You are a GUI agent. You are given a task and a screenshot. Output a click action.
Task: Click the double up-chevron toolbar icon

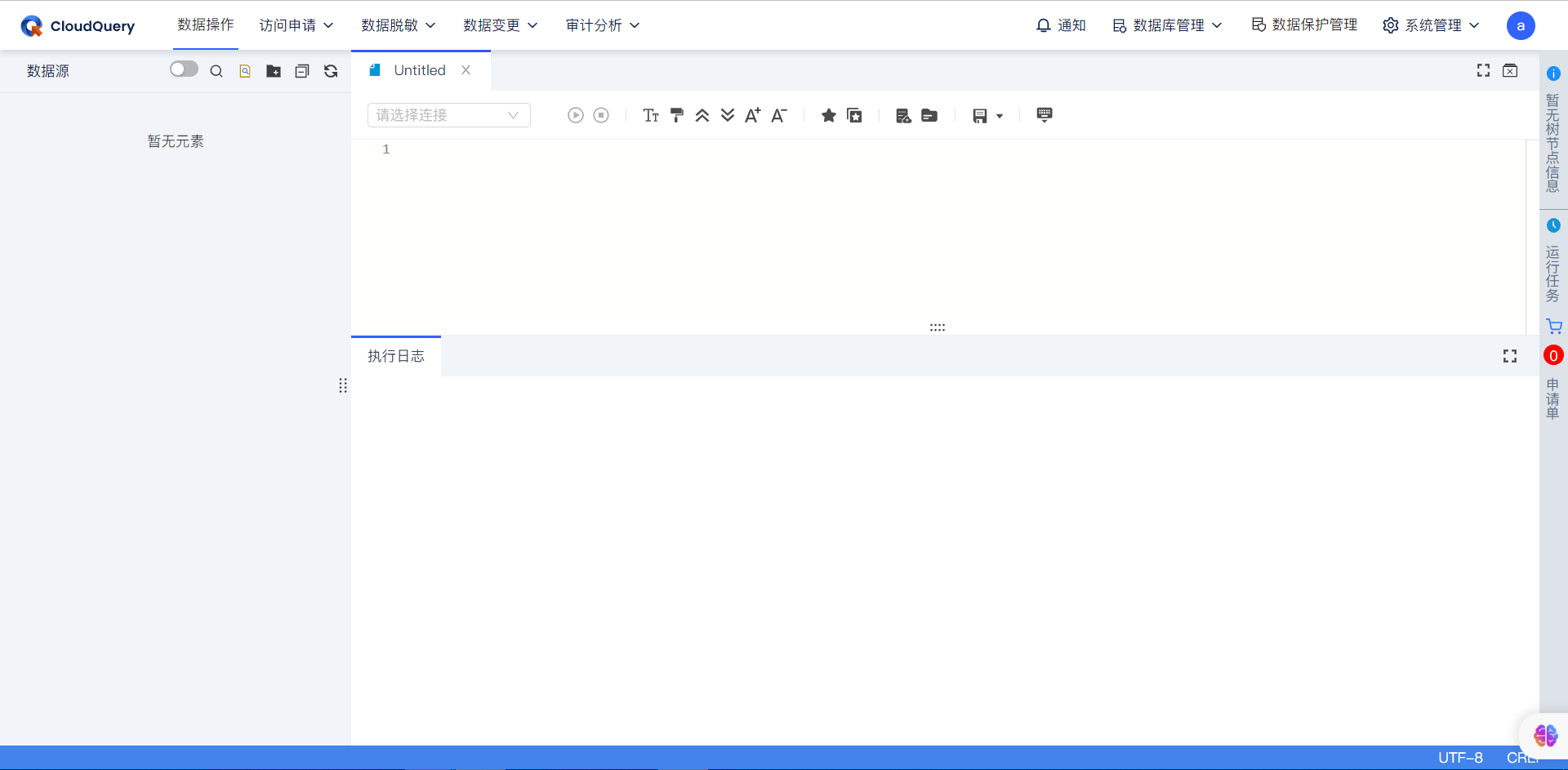pyautogui.click(x=702, y=115)
